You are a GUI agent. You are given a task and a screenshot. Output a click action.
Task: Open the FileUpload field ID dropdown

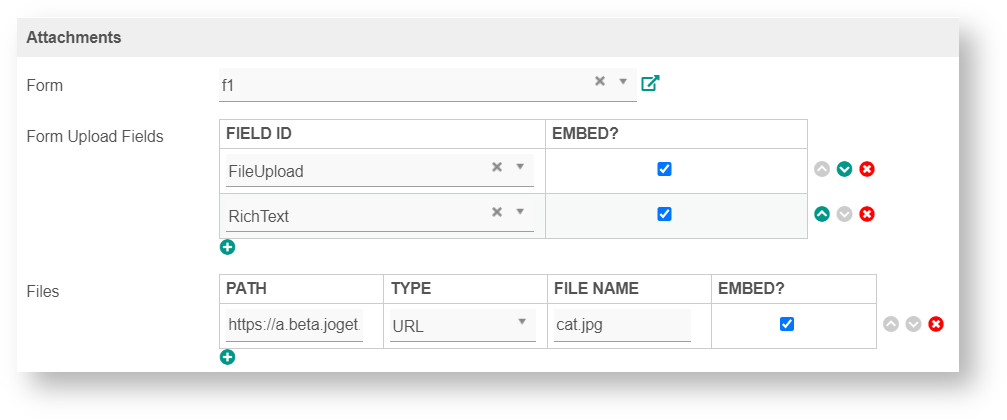pyautogui.click(x=520, y=167)
